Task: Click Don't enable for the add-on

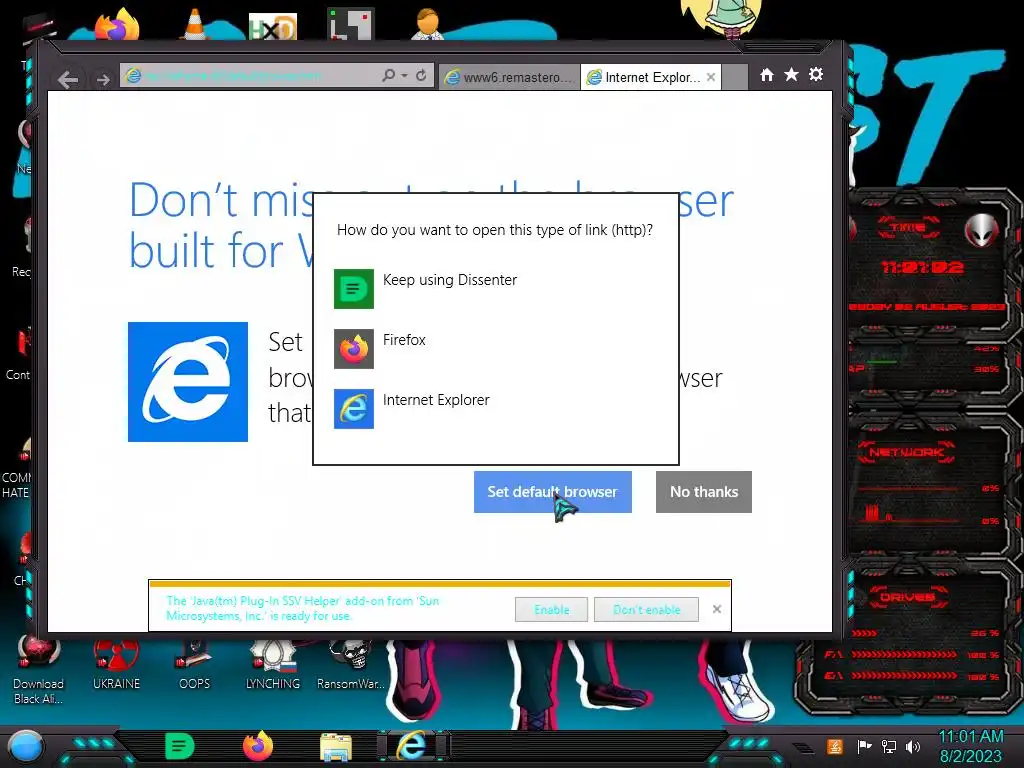Action: (646, 609)
